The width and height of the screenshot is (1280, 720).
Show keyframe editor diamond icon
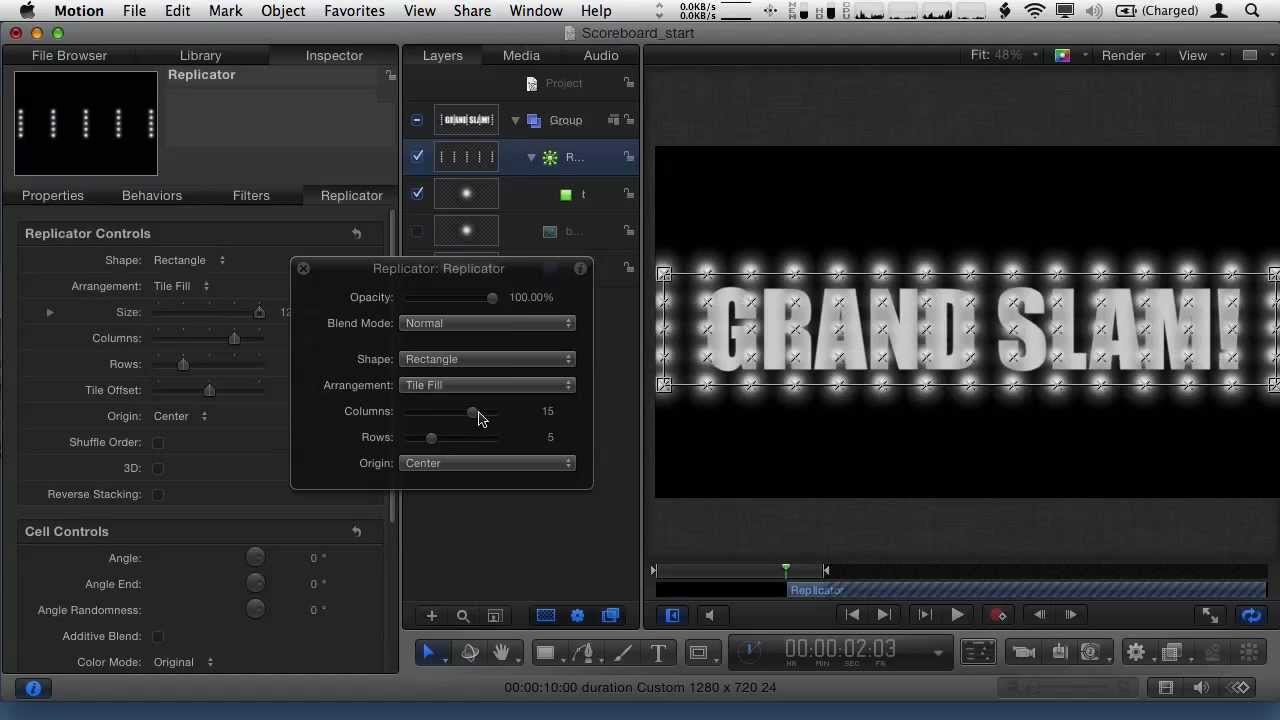(1240, 688)
